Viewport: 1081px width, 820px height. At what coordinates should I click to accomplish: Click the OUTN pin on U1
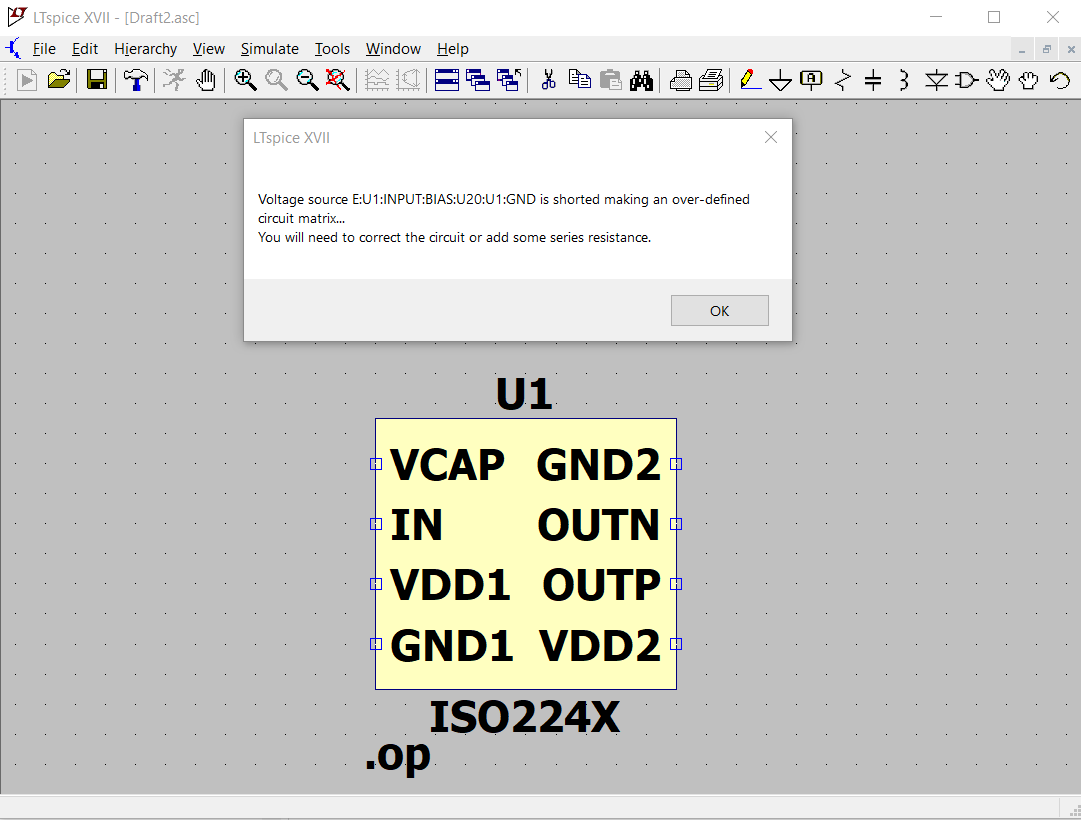[x=676, y=524]
